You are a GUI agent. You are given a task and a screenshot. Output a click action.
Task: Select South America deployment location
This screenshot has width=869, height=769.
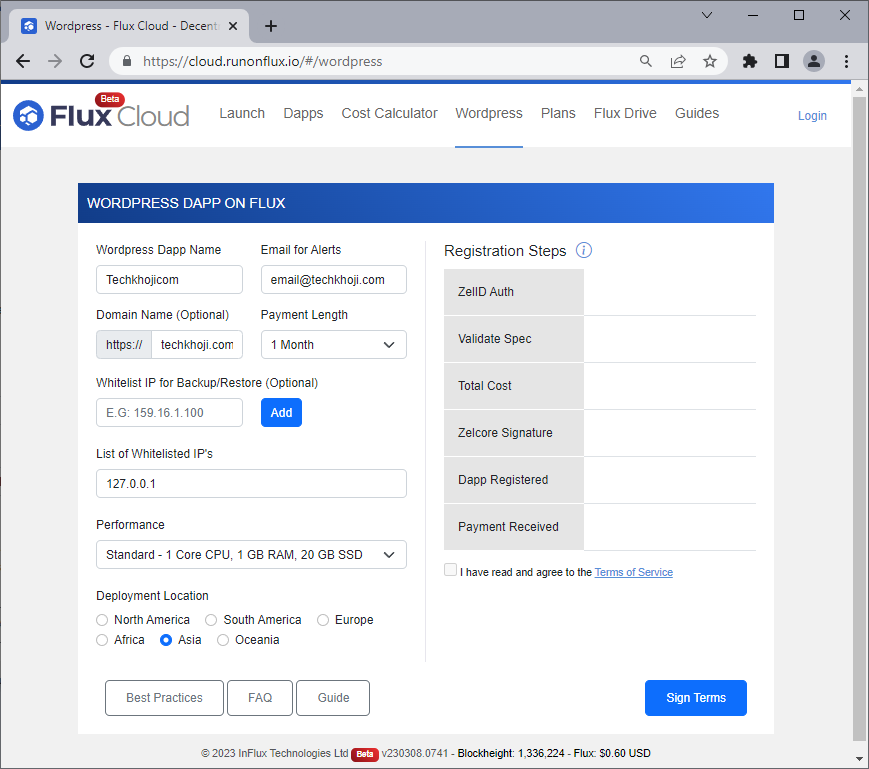pyautogui.click(x=211, y=620)
